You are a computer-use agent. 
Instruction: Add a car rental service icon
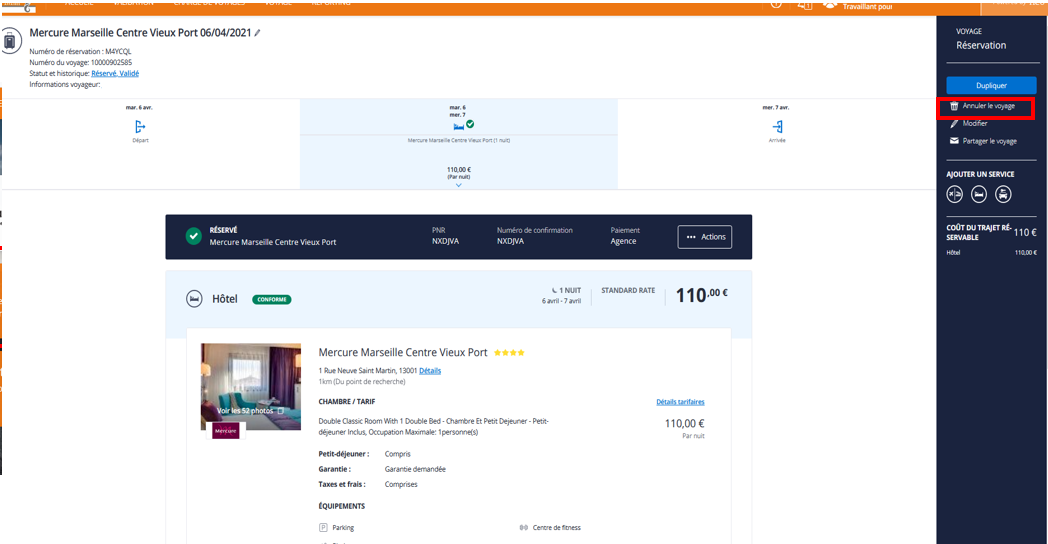click(x=1003, y=194)
